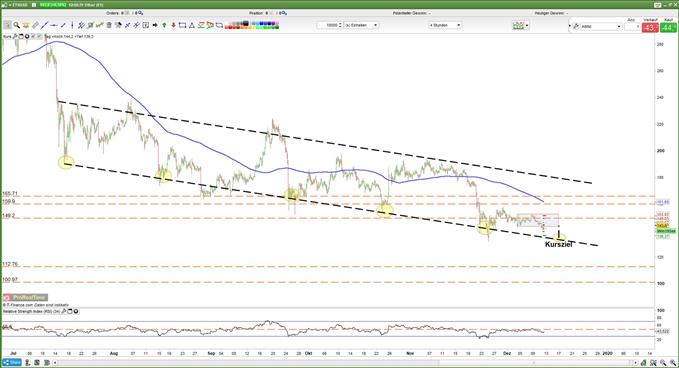Click the IT-Finance.com data notice
The image size is (679, 368).
pos(36,305)
